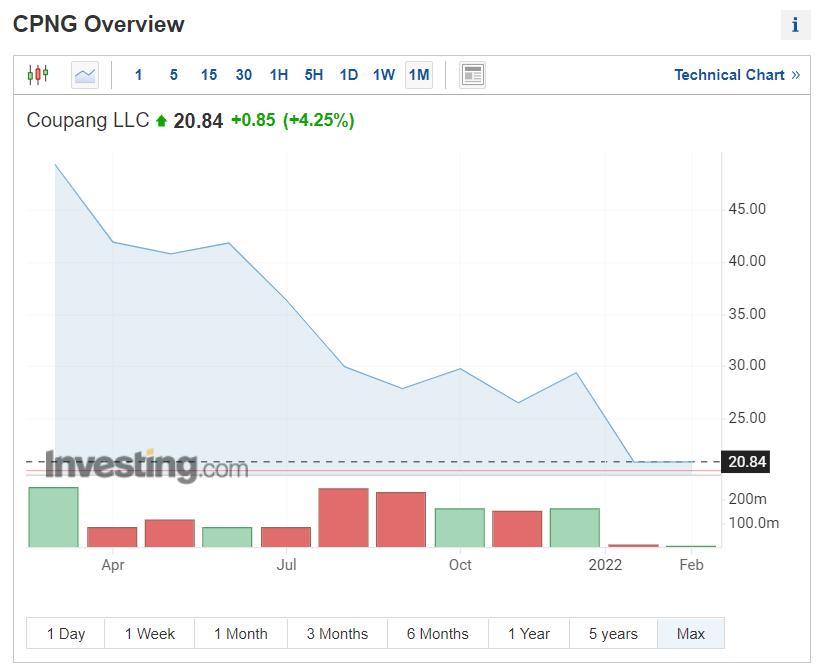
Task: Choose the 1D interval
Action: tap(349, 75)
